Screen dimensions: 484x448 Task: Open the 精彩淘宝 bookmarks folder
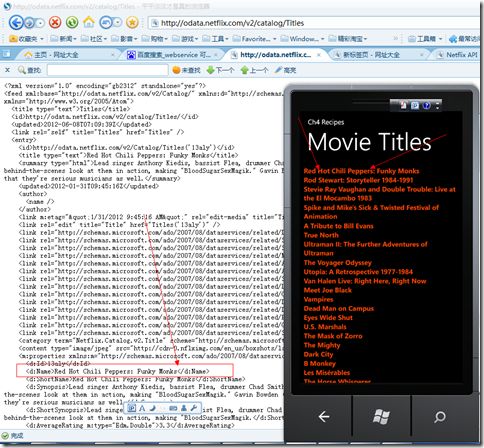coord(348,39)
